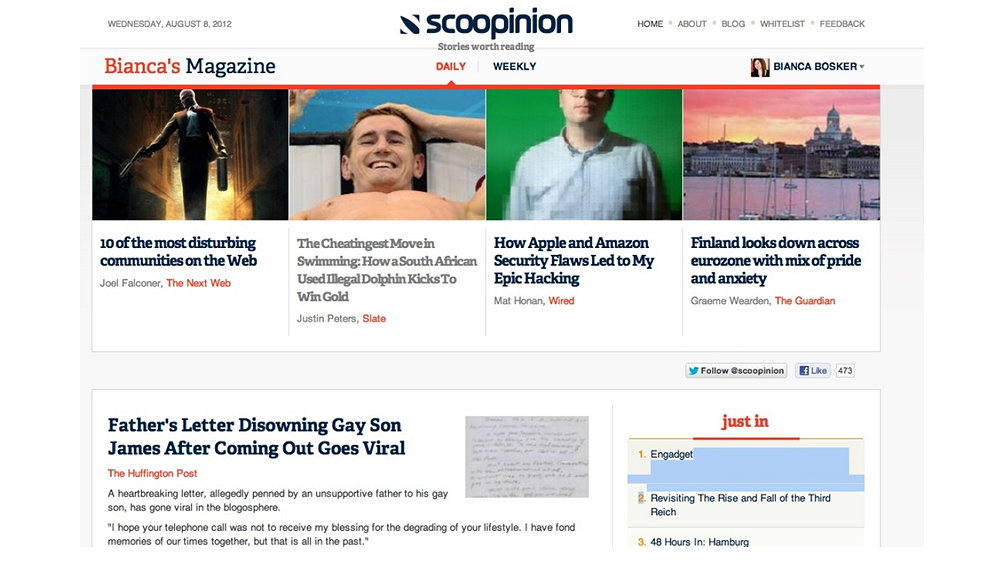1000x563 pixels.
Task: Open the smiling swimmer article image
Action: tap(387, 154)
